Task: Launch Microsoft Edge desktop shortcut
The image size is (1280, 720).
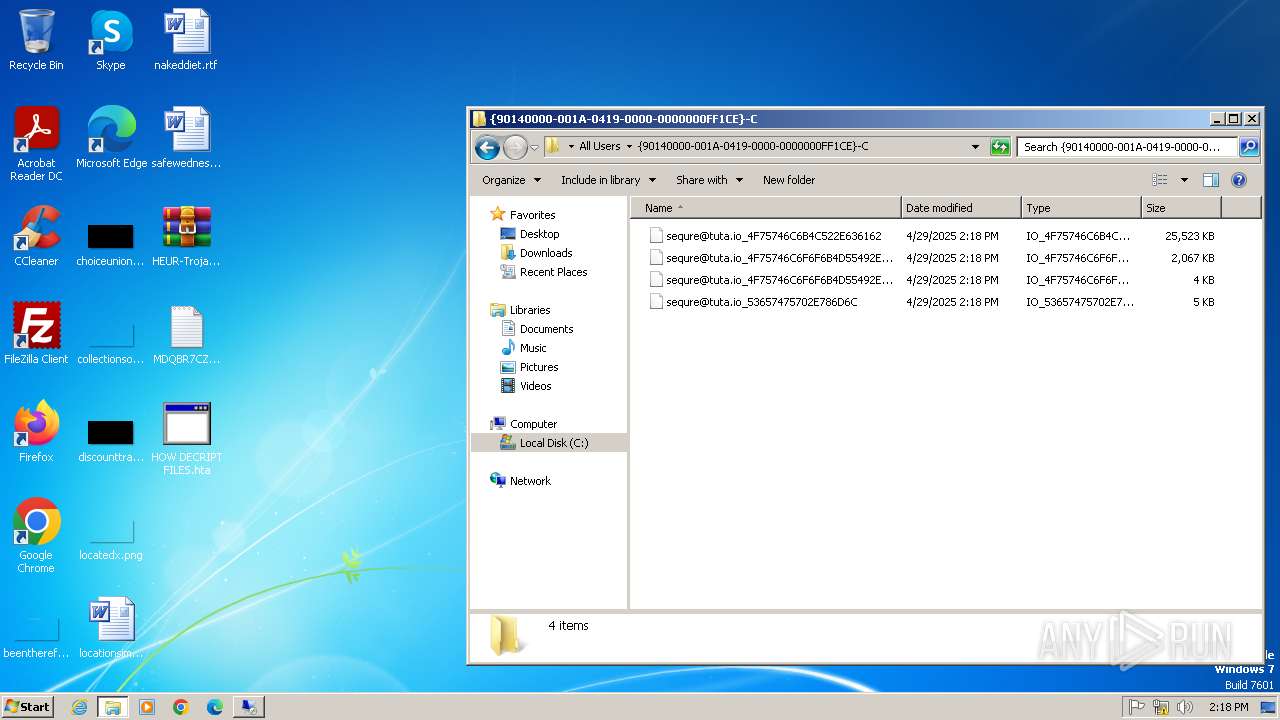Action: point(111,138)
